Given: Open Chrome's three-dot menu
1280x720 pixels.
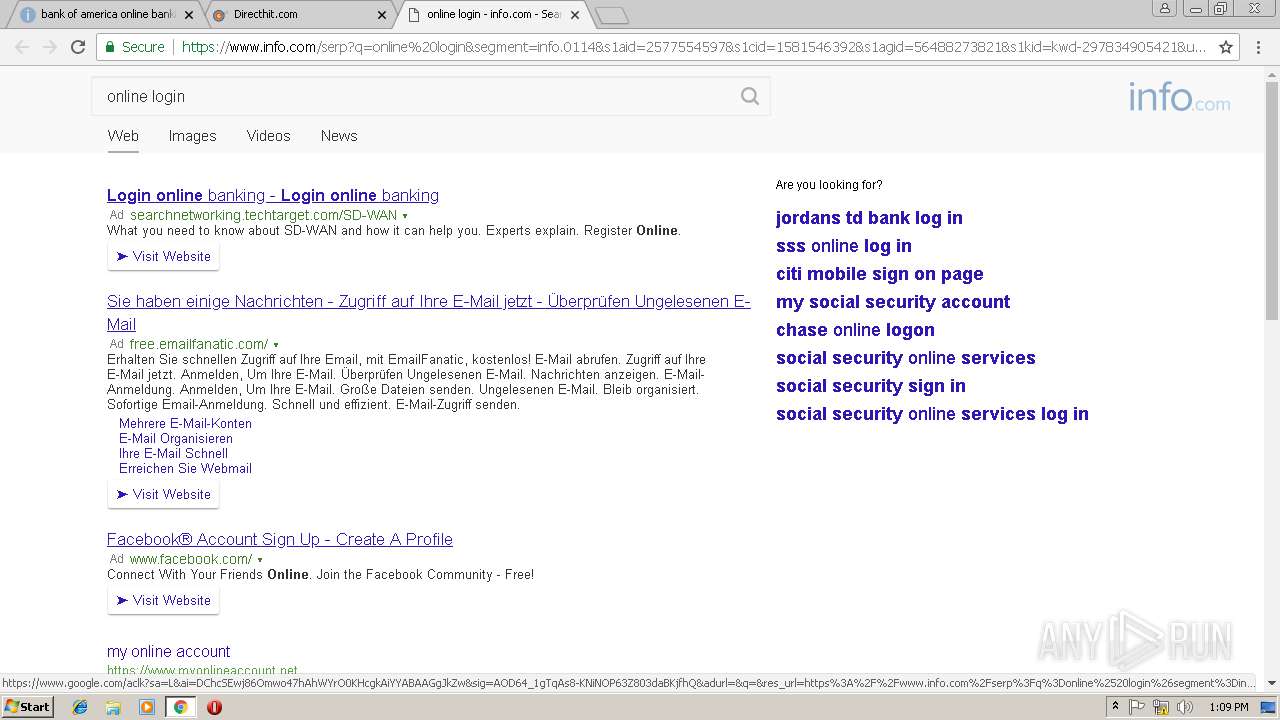Looking at the screenshot, I should pyautogui.click(x=1260, y=47).
